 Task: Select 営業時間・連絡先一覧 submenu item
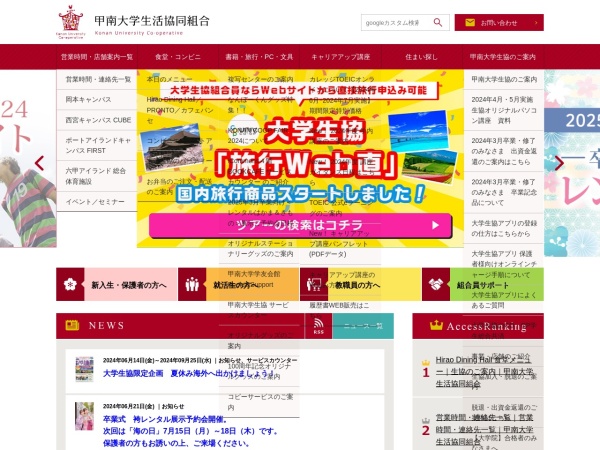pos(97,80)
